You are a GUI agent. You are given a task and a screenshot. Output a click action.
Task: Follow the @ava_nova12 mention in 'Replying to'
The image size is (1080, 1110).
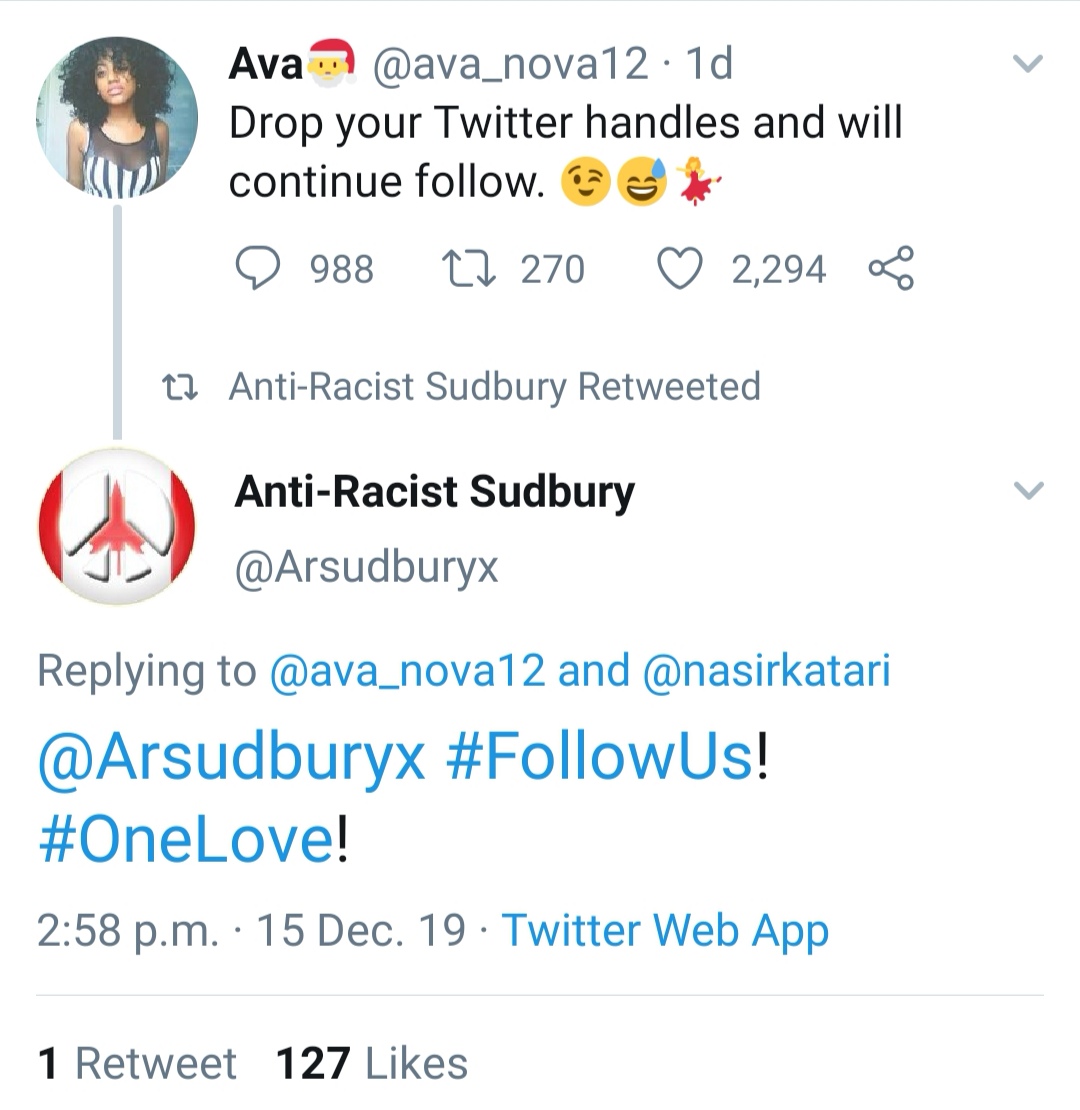408,670
